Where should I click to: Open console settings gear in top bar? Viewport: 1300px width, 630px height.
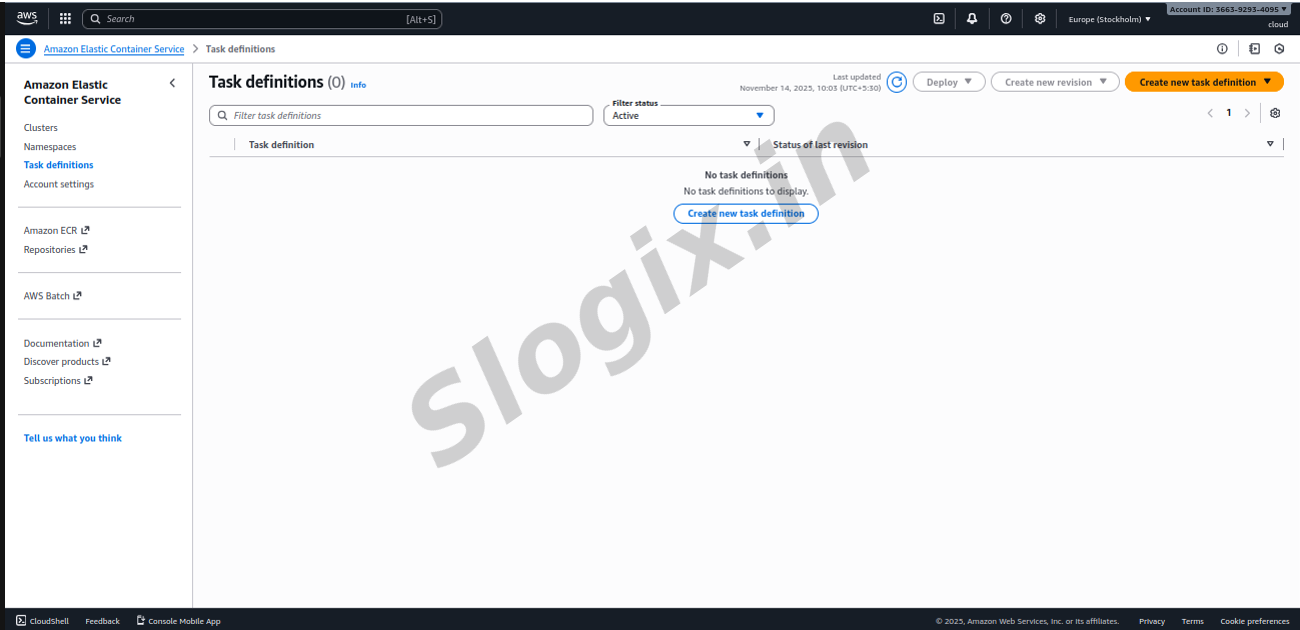click(1040, 18)
